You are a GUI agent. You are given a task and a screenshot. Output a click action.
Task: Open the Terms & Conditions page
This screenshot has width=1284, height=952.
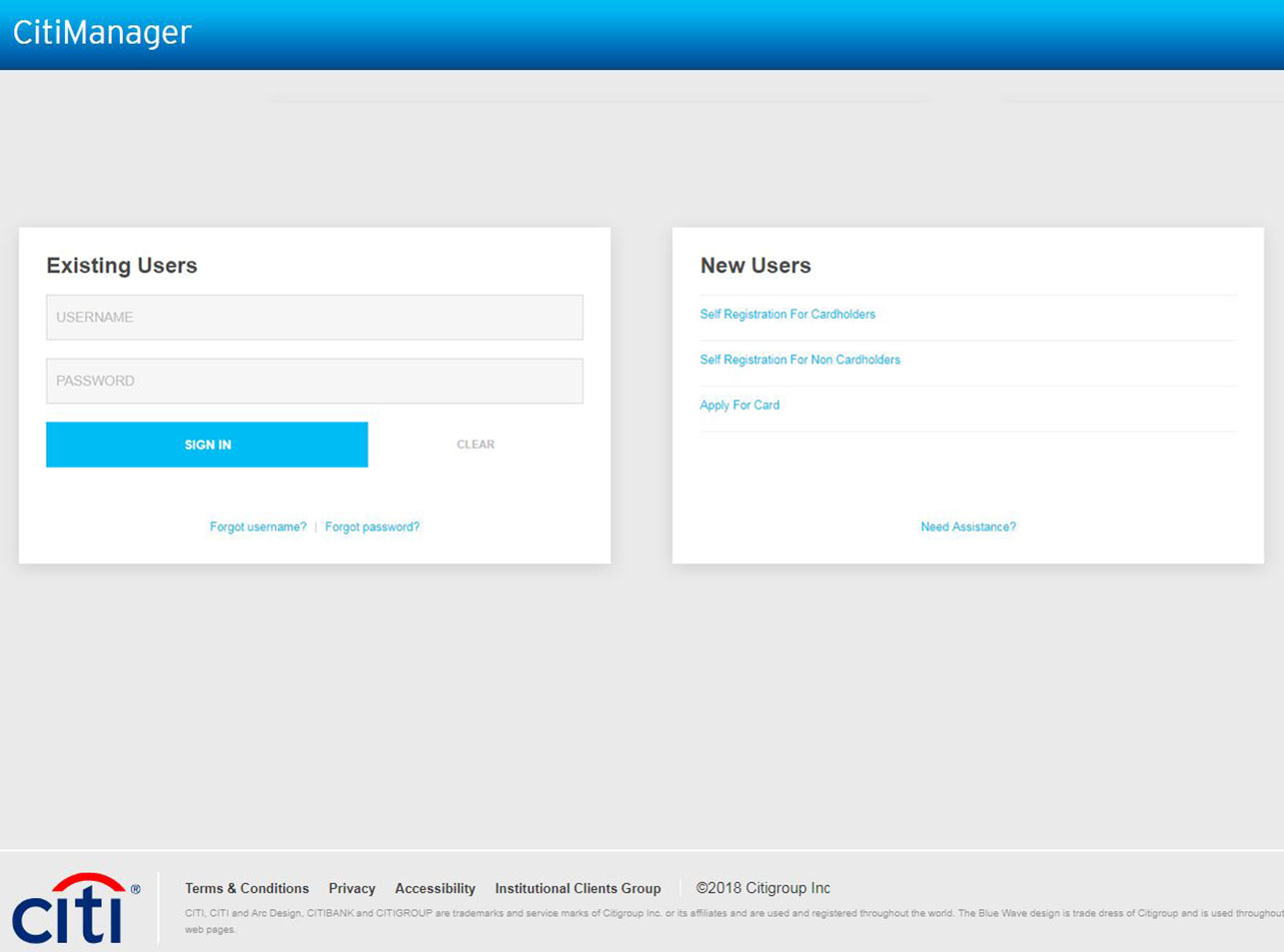[246, 888]
